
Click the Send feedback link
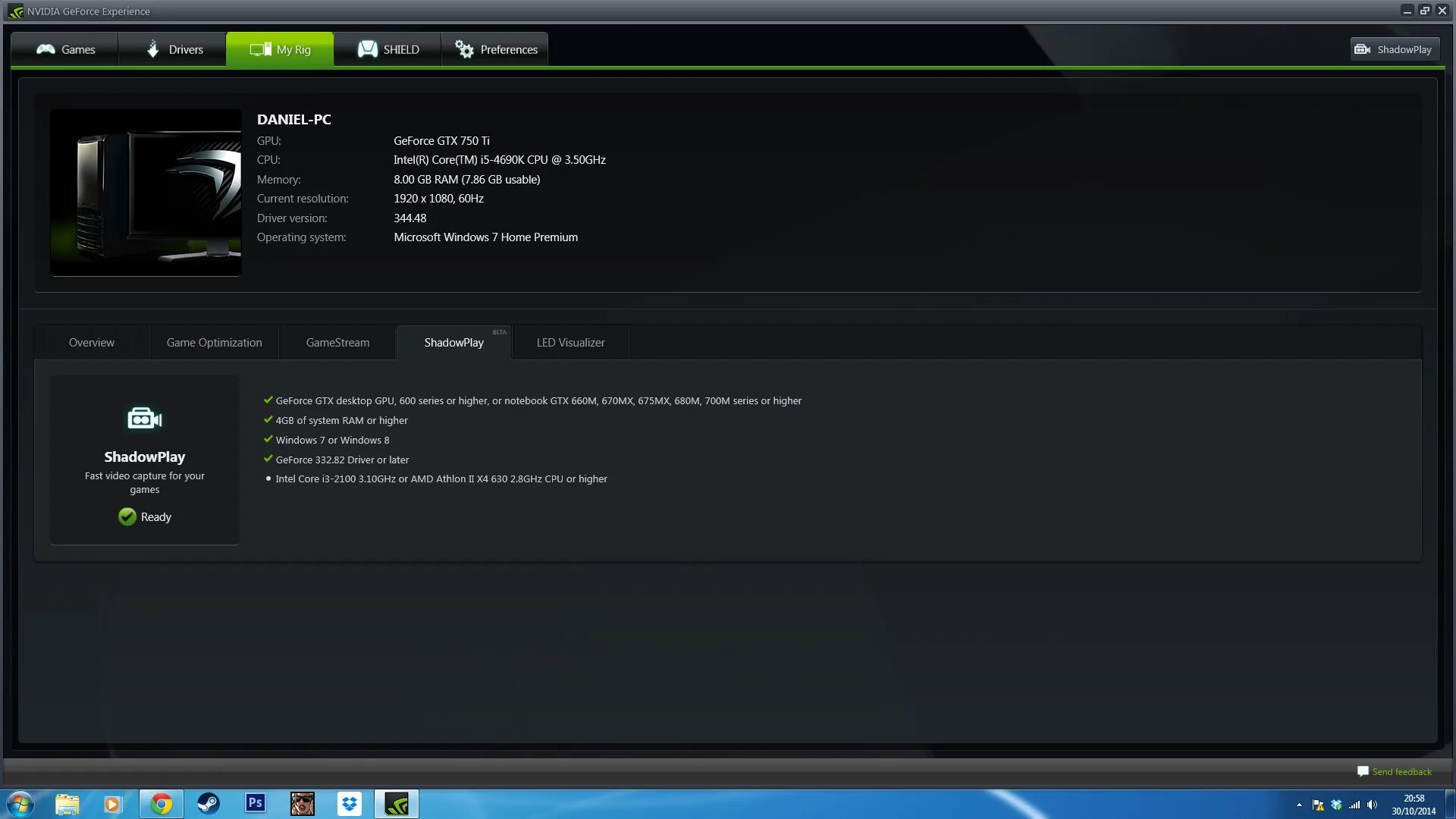[1395, 772]
